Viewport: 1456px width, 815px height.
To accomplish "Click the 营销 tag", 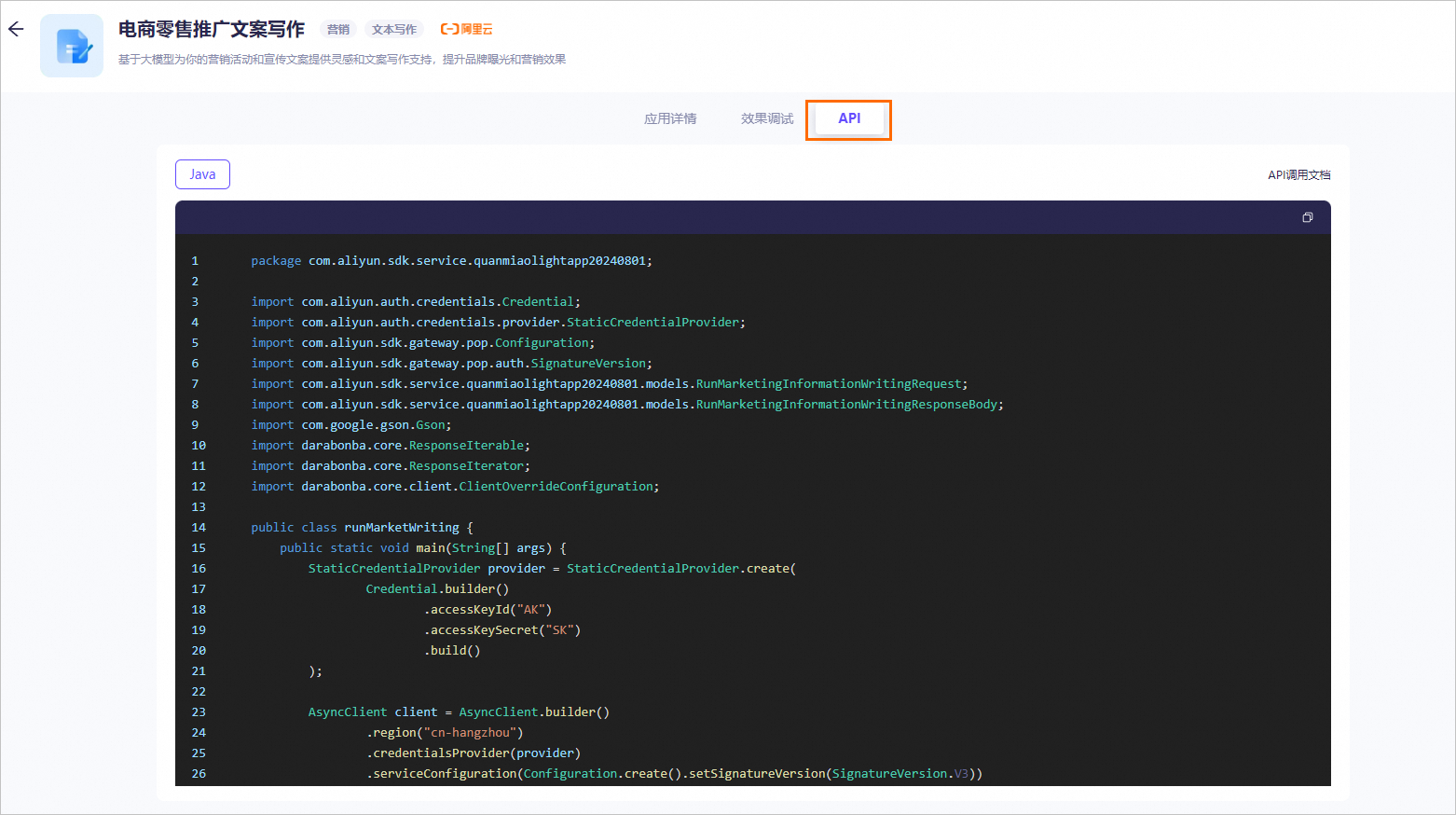I will (x=338, y=29).
